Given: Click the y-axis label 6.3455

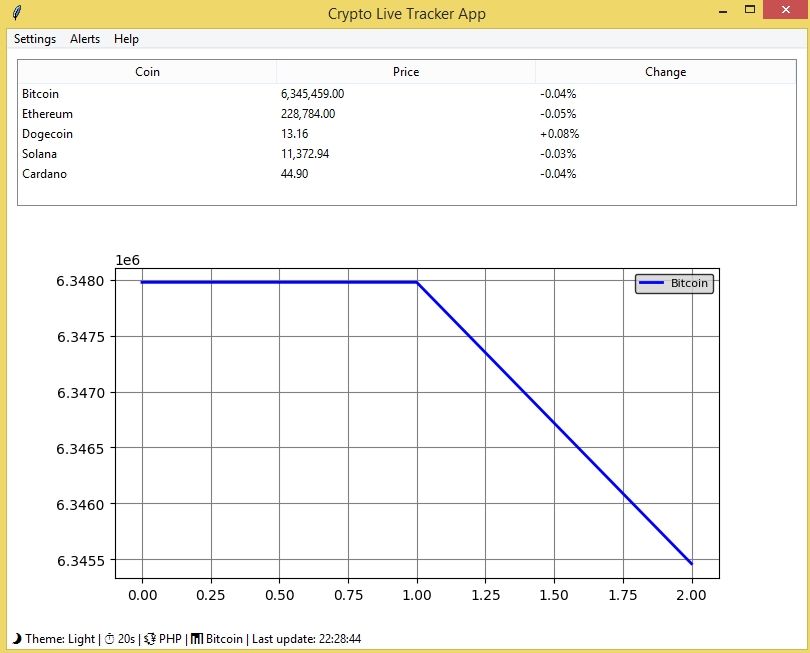Looking at the screenshot, I should point(81,561).
